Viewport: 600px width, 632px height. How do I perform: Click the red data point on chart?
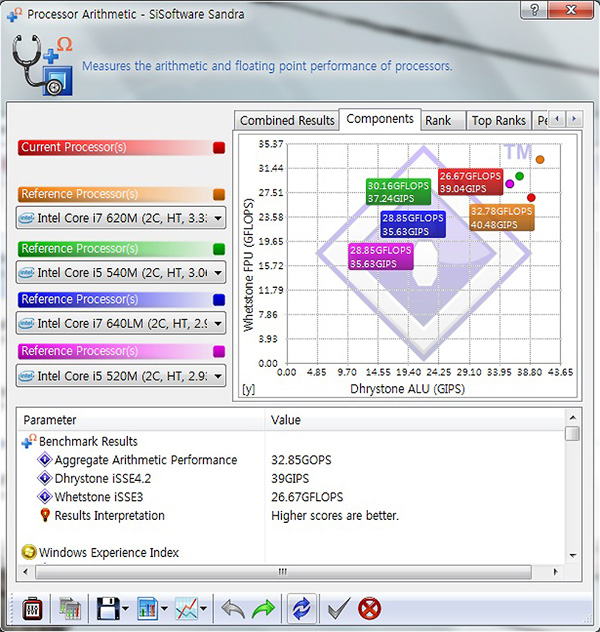tap(531, 198)
